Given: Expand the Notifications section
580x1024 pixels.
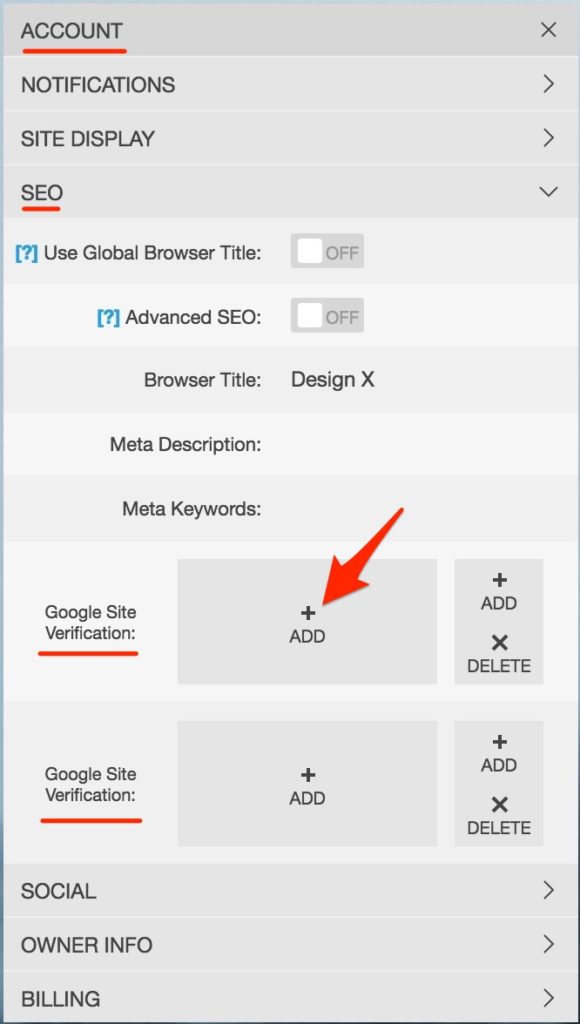Looking at the screenshot, I should (x=290, y=84).
